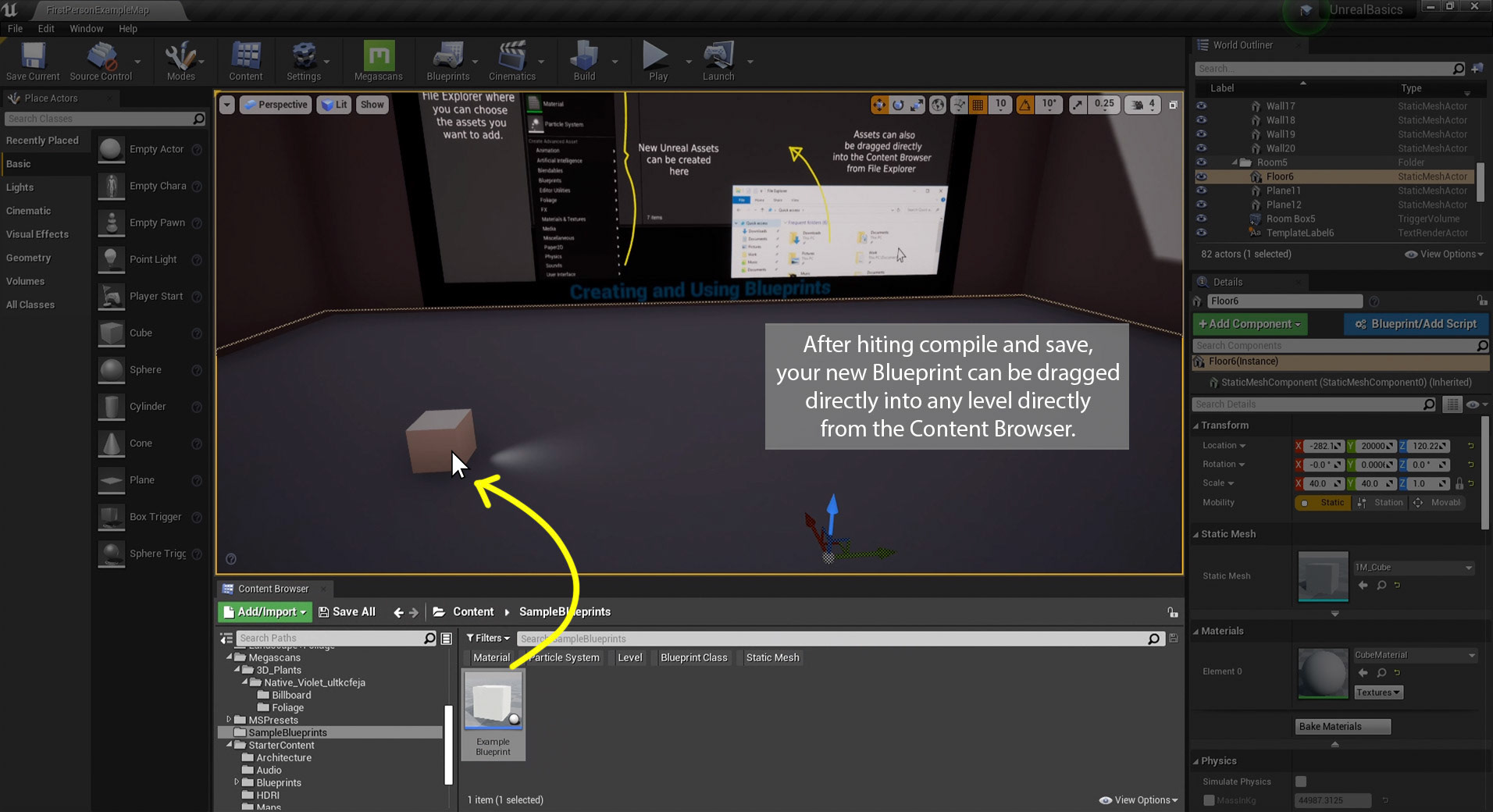1493x812 pixels.
Task: Click the Save Current toolbar icon
Action: coord(33,61)
